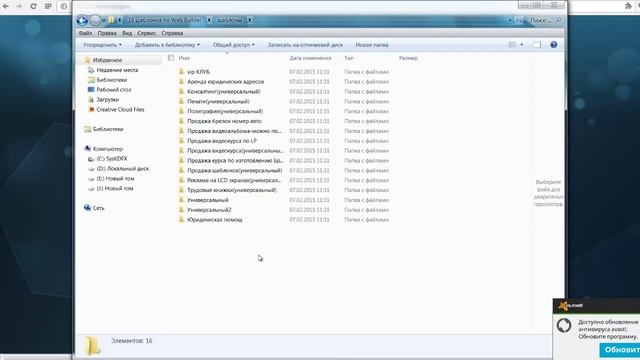
Task: Open the Сервис menu
Action: tap(147, 33)
